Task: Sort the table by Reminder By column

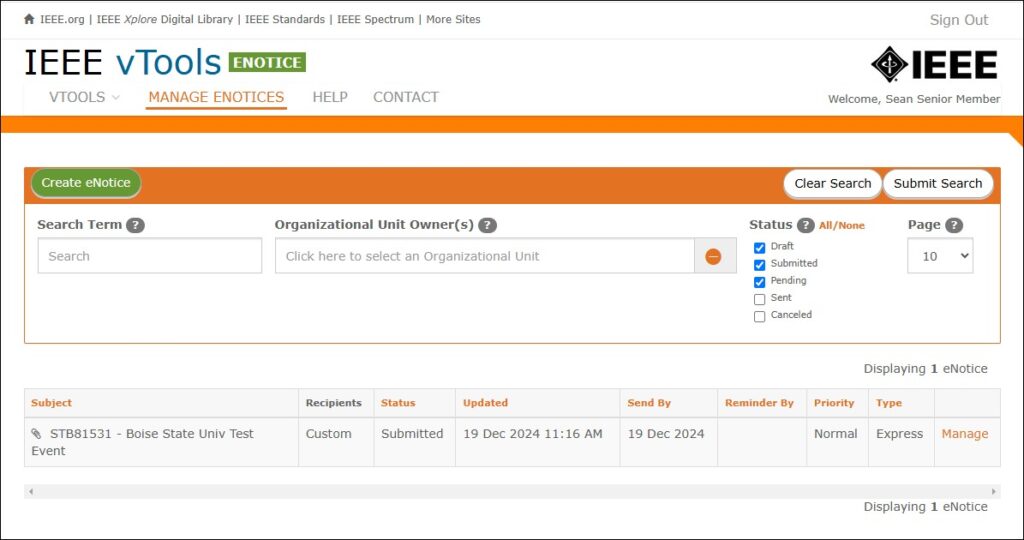Action: coord(759,403)
